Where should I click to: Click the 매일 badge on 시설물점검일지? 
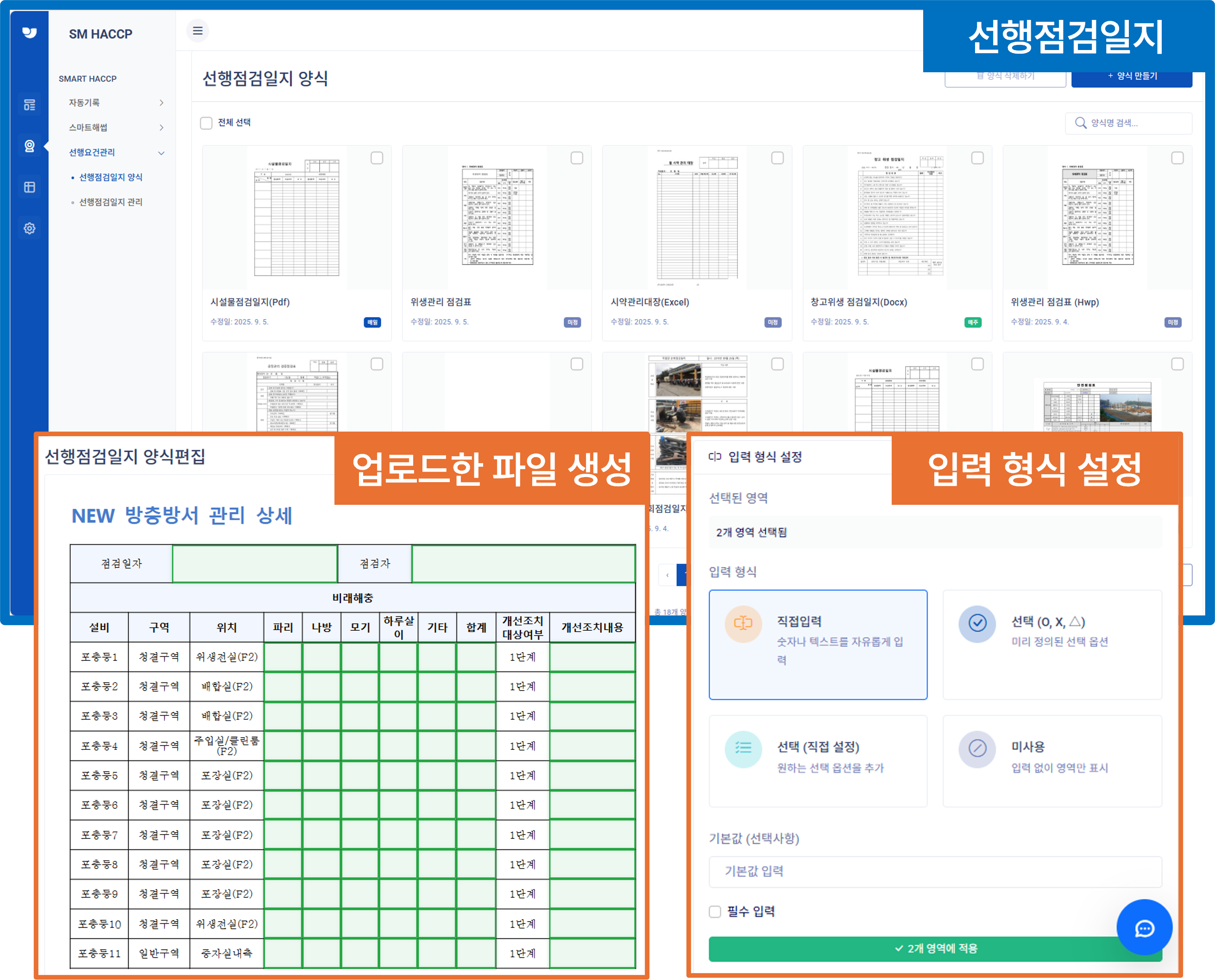pos(372,322)
